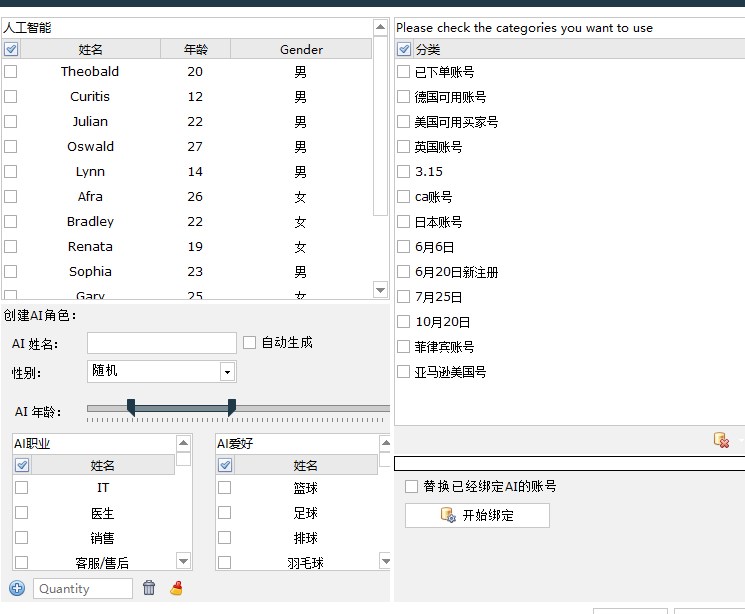The height and width of the screenshot is (614, 745).
Task: Click the 美国可用买家号 category label
Action: point(456,122)
